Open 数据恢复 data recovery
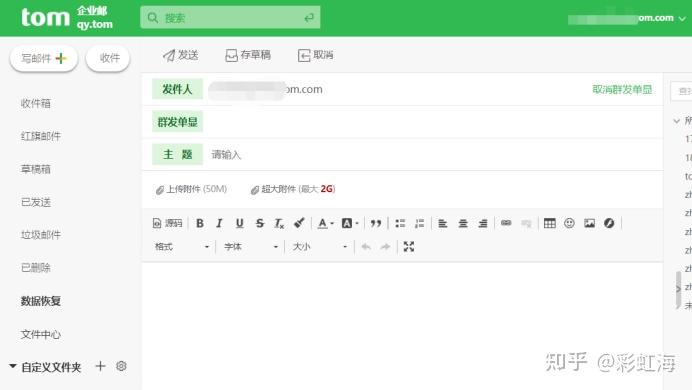Screen dimensions: 692x390 pos(41,301)
